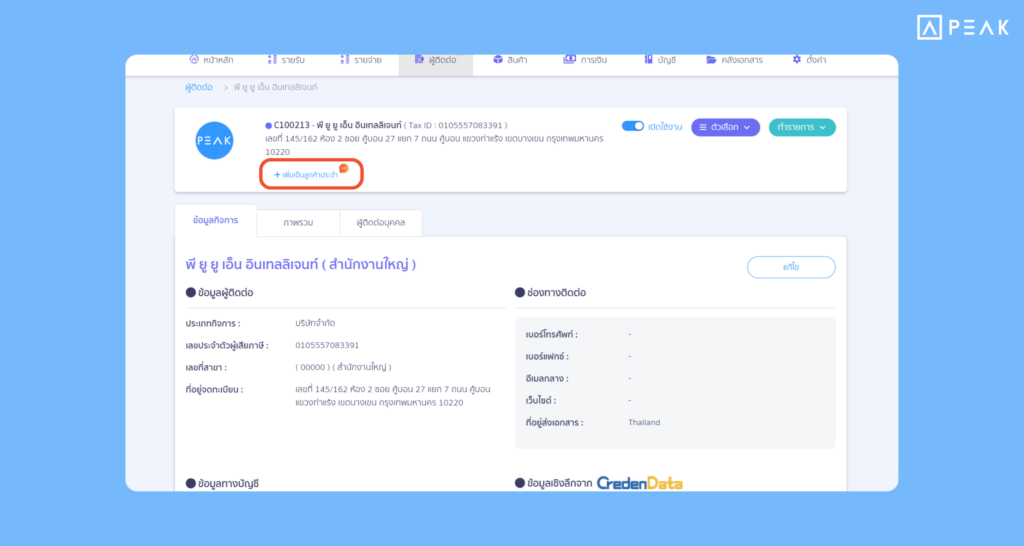
Task: Open the ตั้งค่า settings menu
Action: point(809,60)
